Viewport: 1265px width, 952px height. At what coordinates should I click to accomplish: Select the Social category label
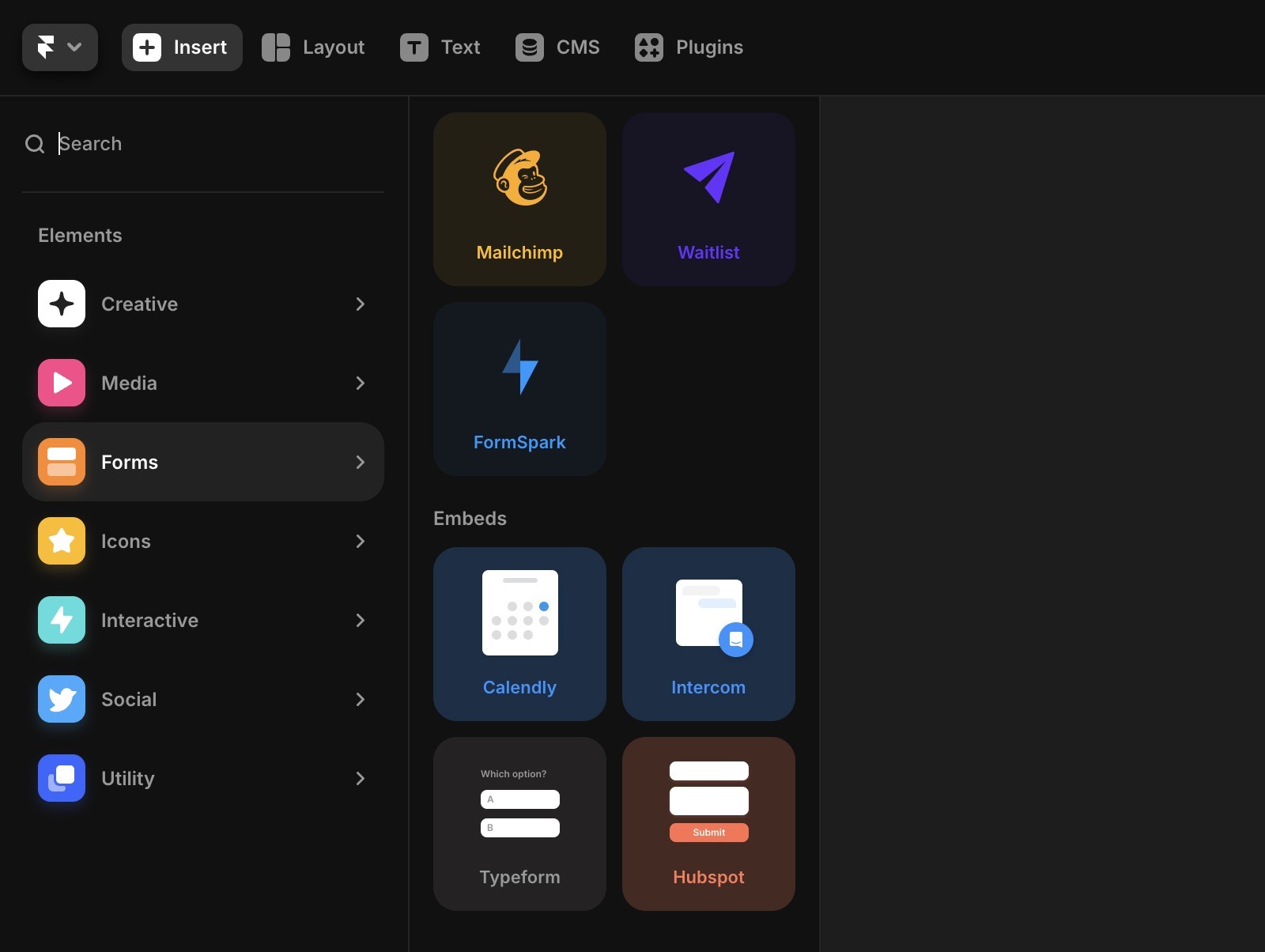(x=129, y=699)
